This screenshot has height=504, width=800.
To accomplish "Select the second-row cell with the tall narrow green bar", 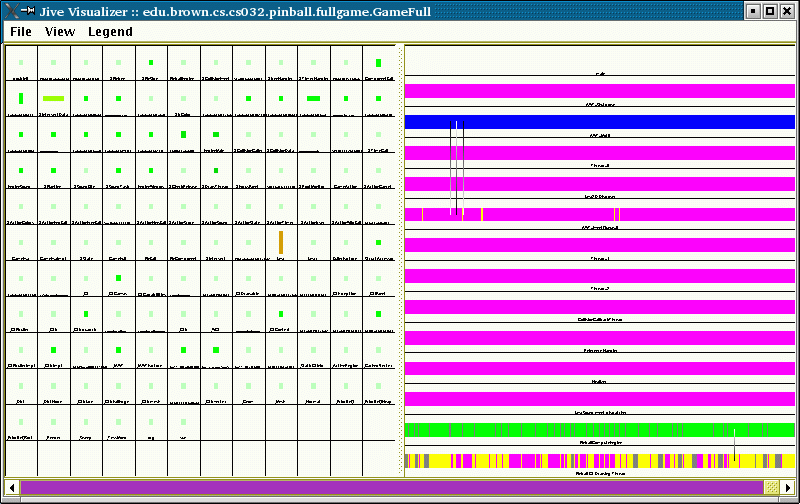I will (21, 99).
